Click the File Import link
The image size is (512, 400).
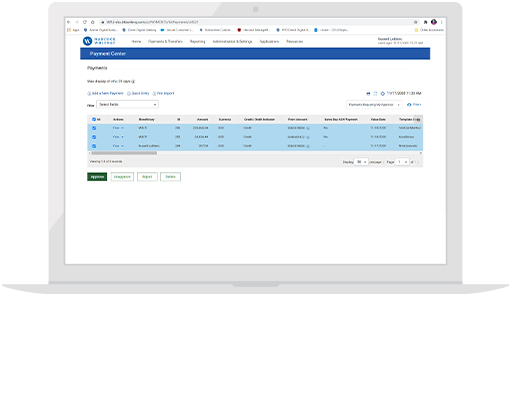tap(164, 93)
